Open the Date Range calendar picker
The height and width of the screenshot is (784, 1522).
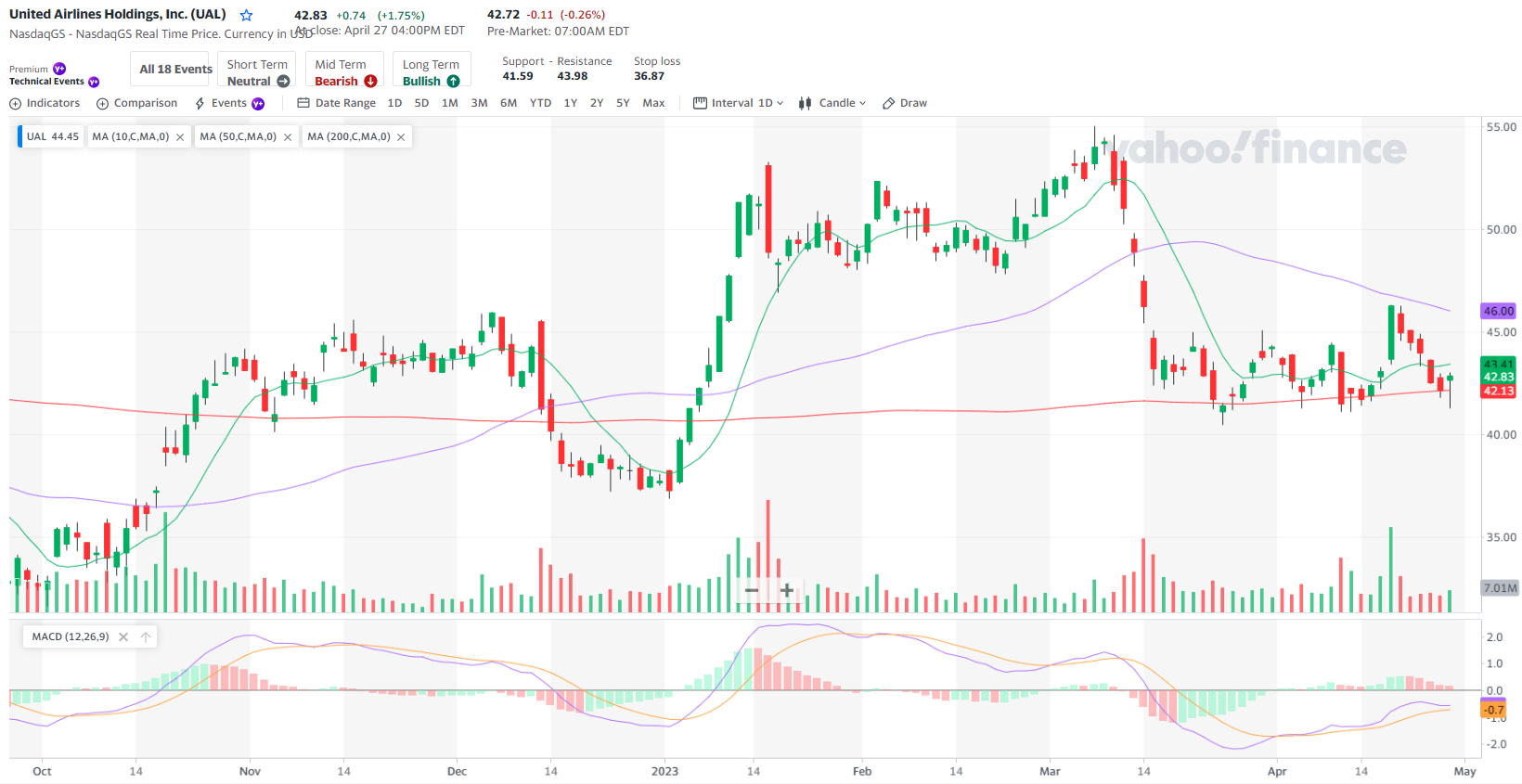coord(336,103)
